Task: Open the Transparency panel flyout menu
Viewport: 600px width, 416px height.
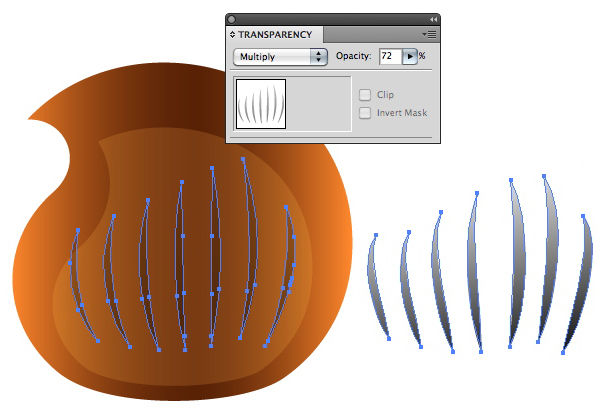Action: pos(429,35)
